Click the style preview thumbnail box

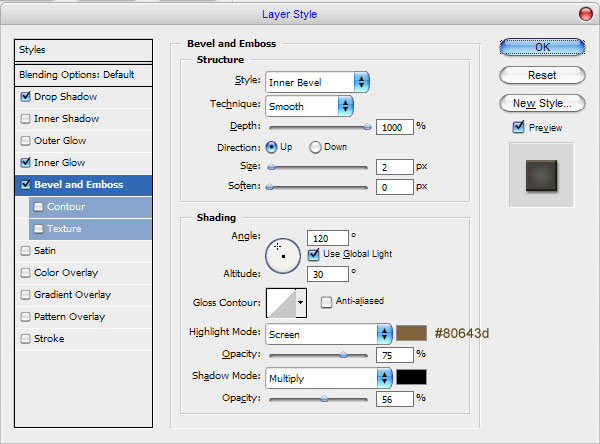pos(541,175)
